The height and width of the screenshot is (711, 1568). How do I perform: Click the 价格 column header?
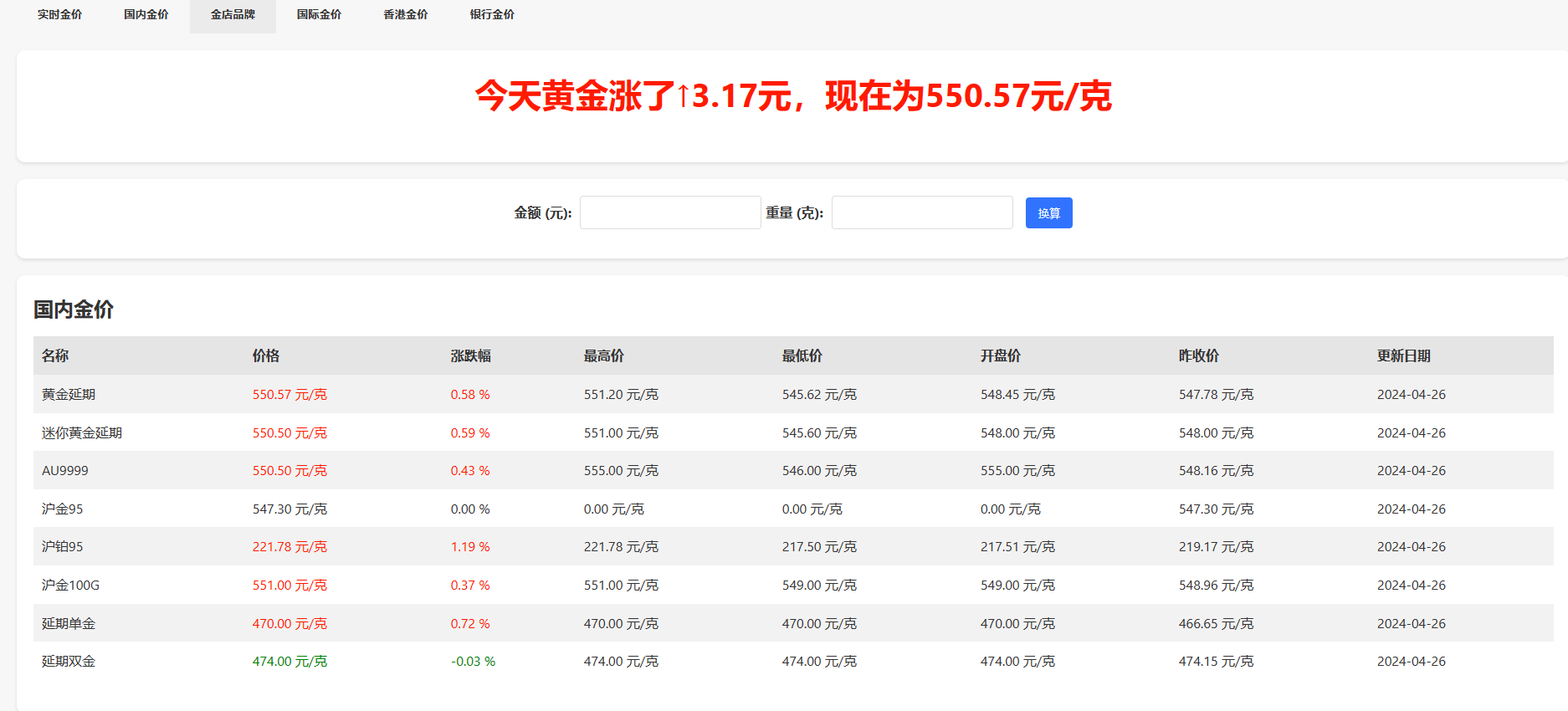tap(266, 355)
